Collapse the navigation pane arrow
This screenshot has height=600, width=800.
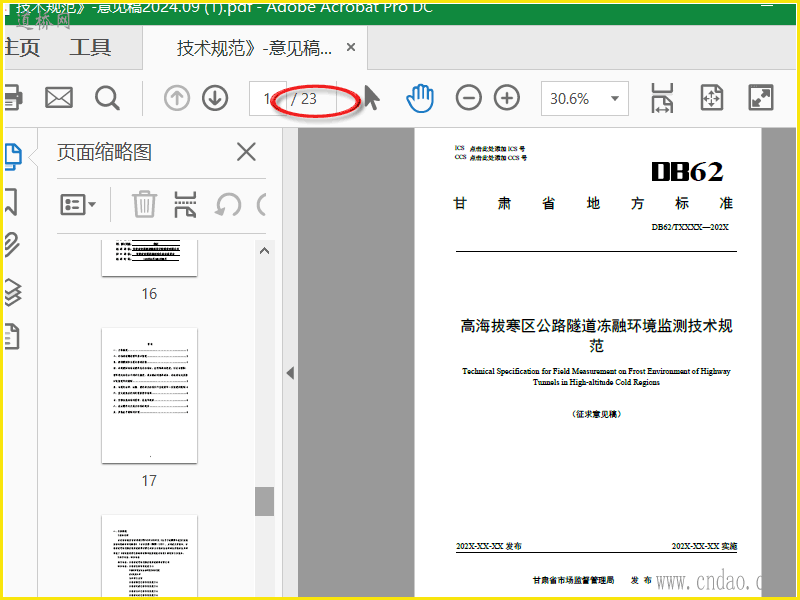[x=290, y=373]
